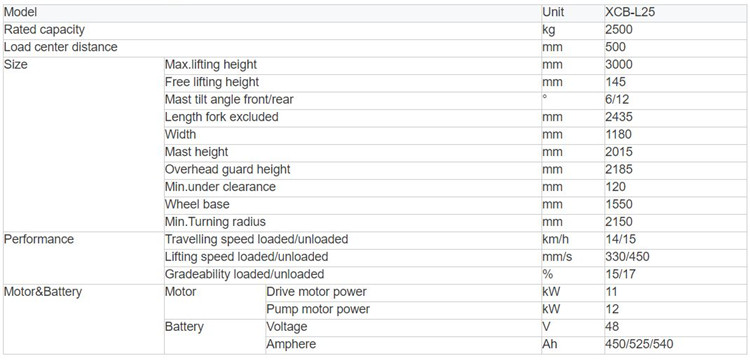Click the Width value 1180
Viewport: 750px width, 360px height.
618,134
